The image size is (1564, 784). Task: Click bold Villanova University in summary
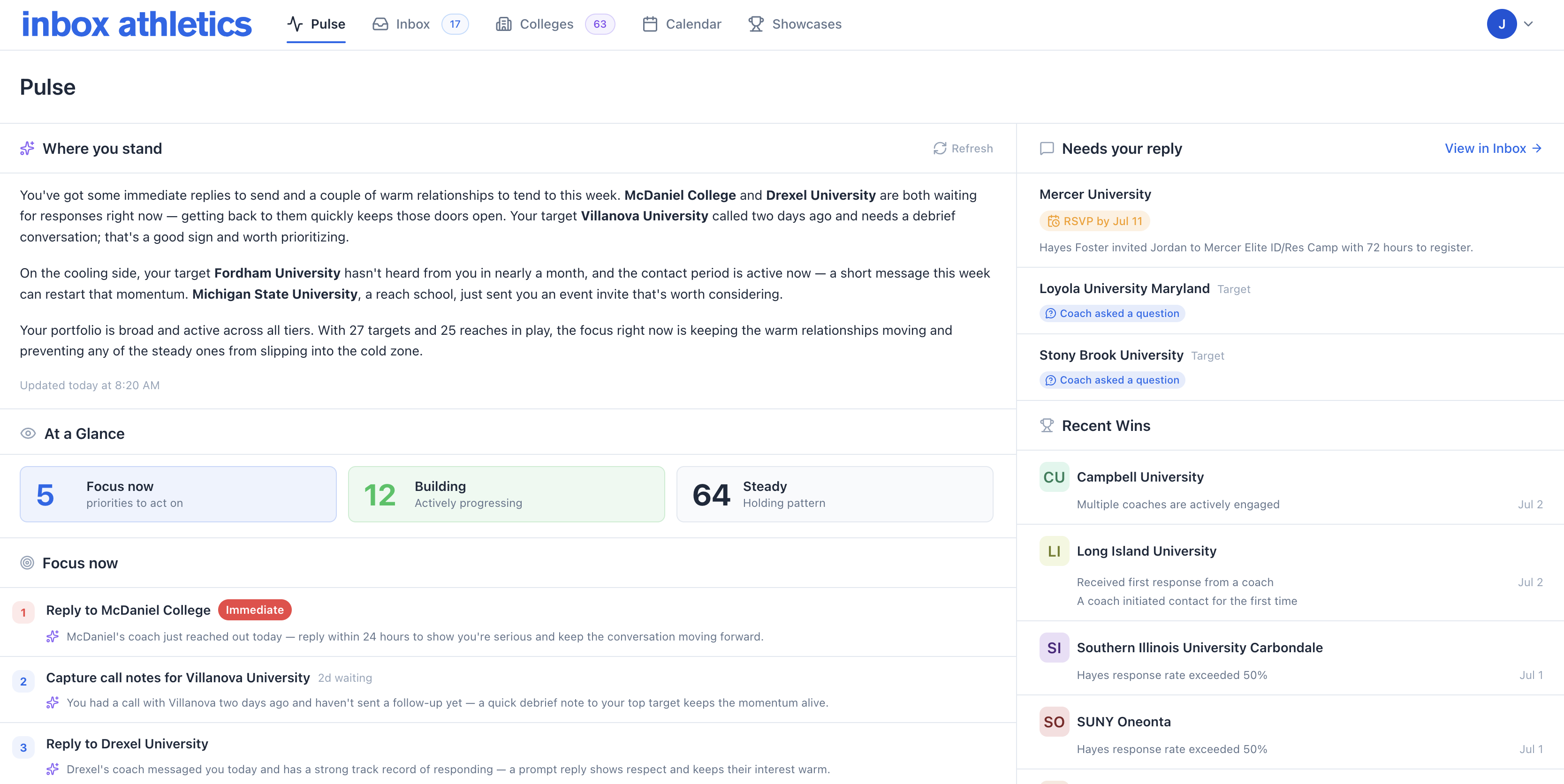(644, 215)
